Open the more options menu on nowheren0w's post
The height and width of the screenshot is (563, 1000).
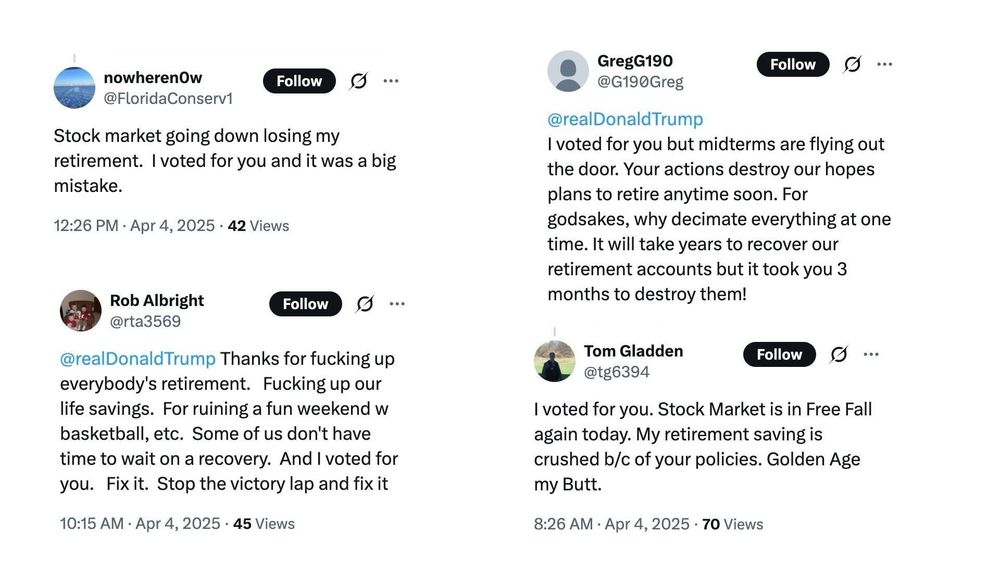point(391,81)
